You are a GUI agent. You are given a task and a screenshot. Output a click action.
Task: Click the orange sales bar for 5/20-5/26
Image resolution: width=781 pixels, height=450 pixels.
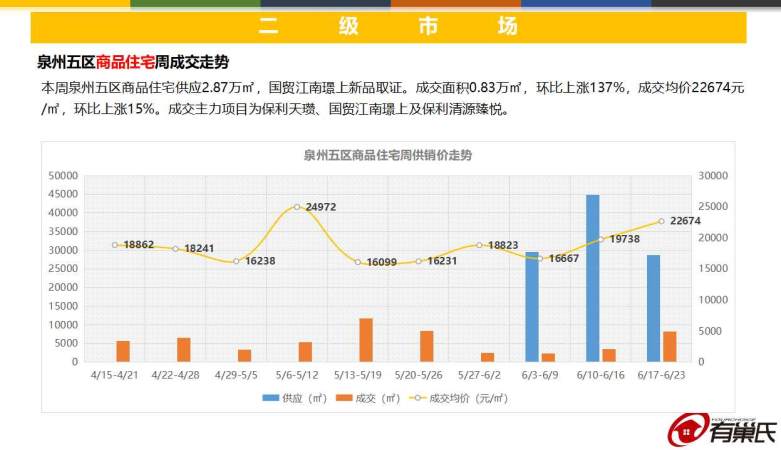pyautogui.click(x=427, y=346)
